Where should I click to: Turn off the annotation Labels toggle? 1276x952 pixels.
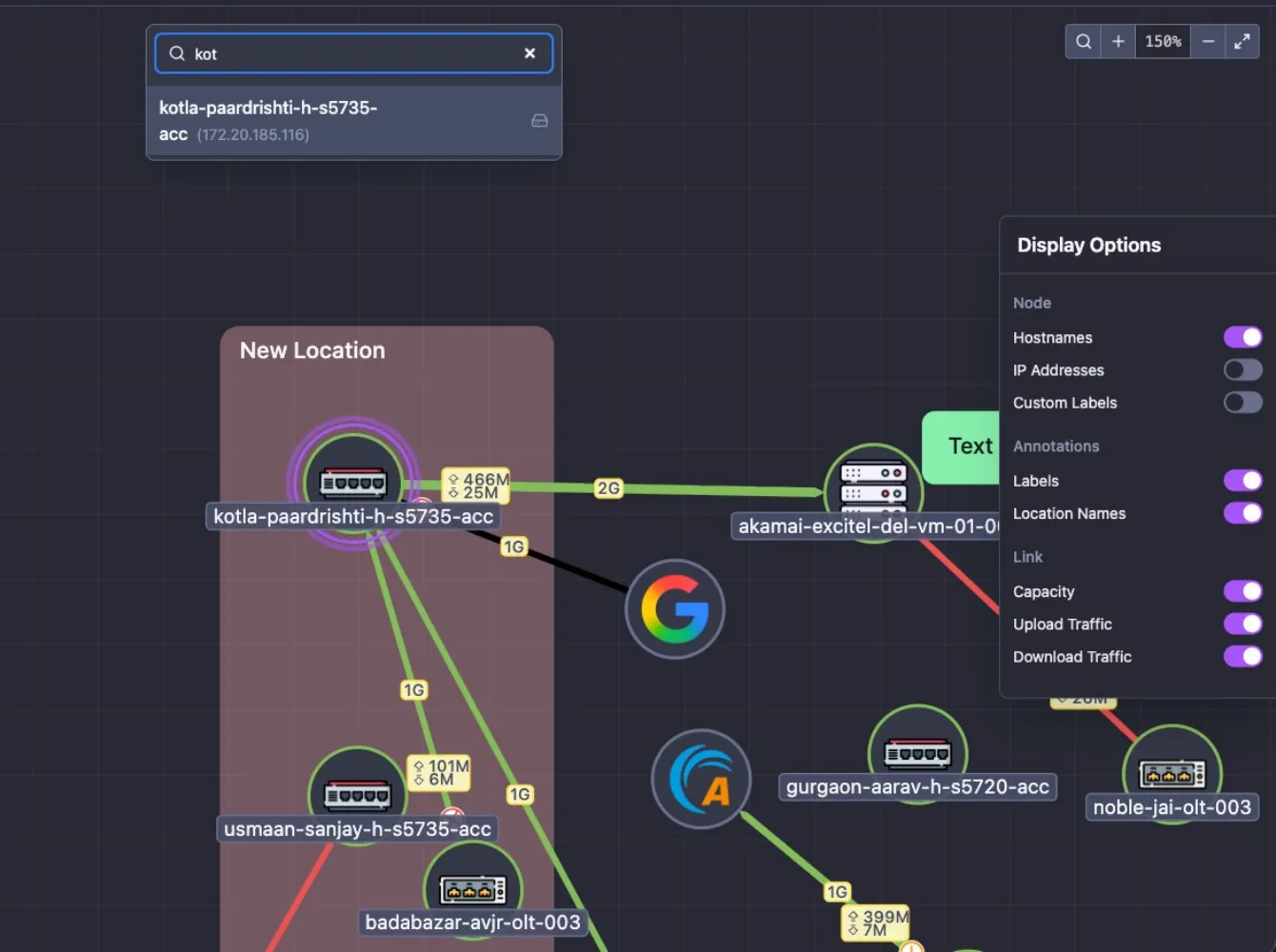1243,481
